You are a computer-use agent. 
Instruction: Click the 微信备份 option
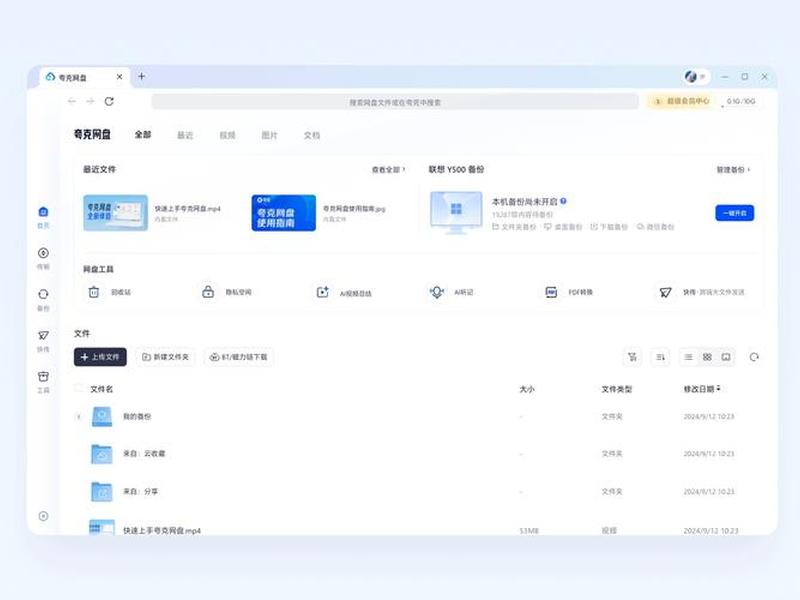point(655,227)
